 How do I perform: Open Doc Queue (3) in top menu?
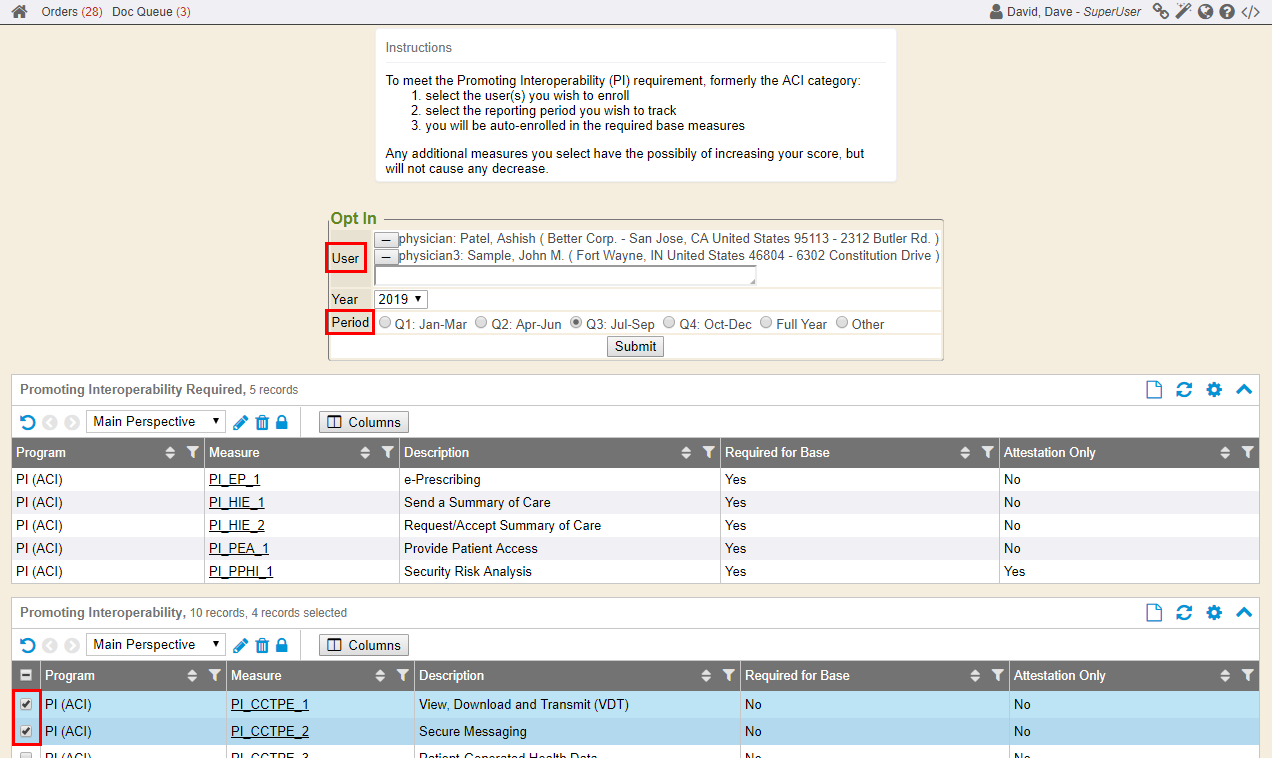point(151,12)
